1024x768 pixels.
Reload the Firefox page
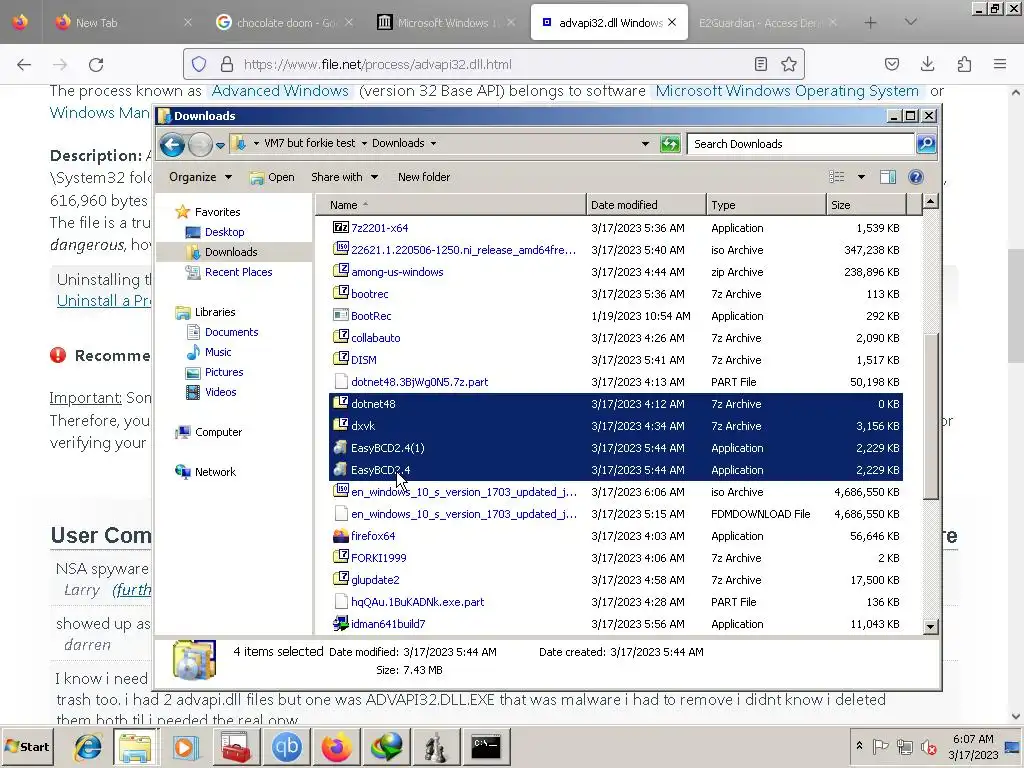(96, 64)
